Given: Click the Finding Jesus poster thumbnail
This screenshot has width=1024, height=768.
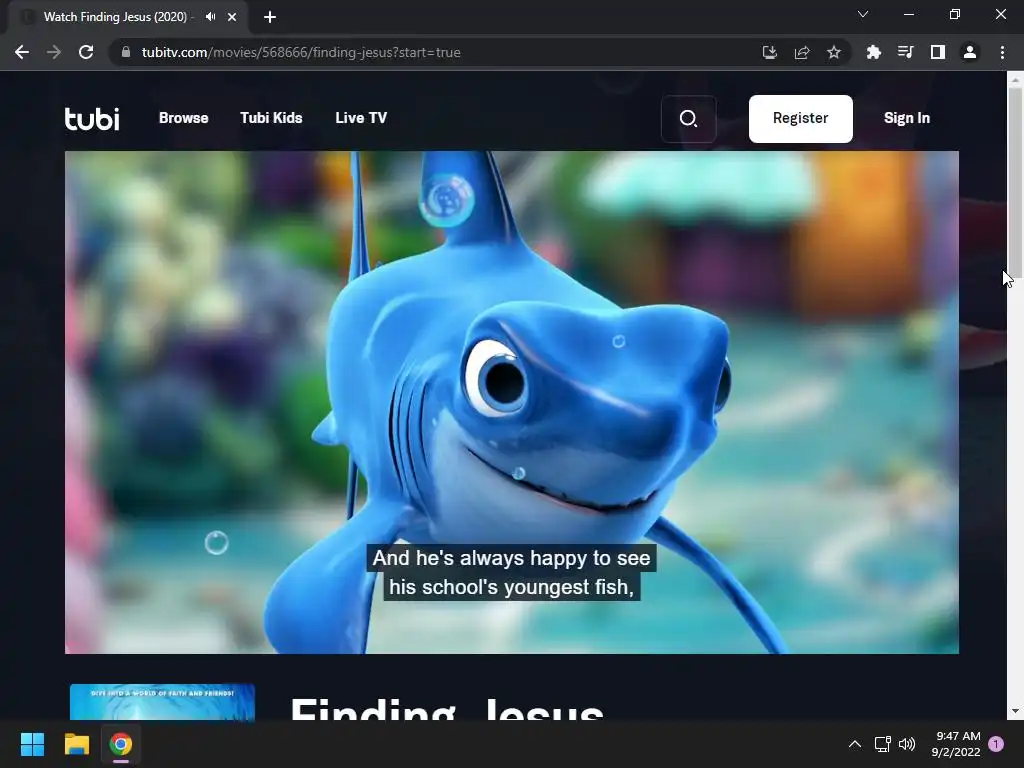Looking at the screenshot, I should (x=162, y=702).
